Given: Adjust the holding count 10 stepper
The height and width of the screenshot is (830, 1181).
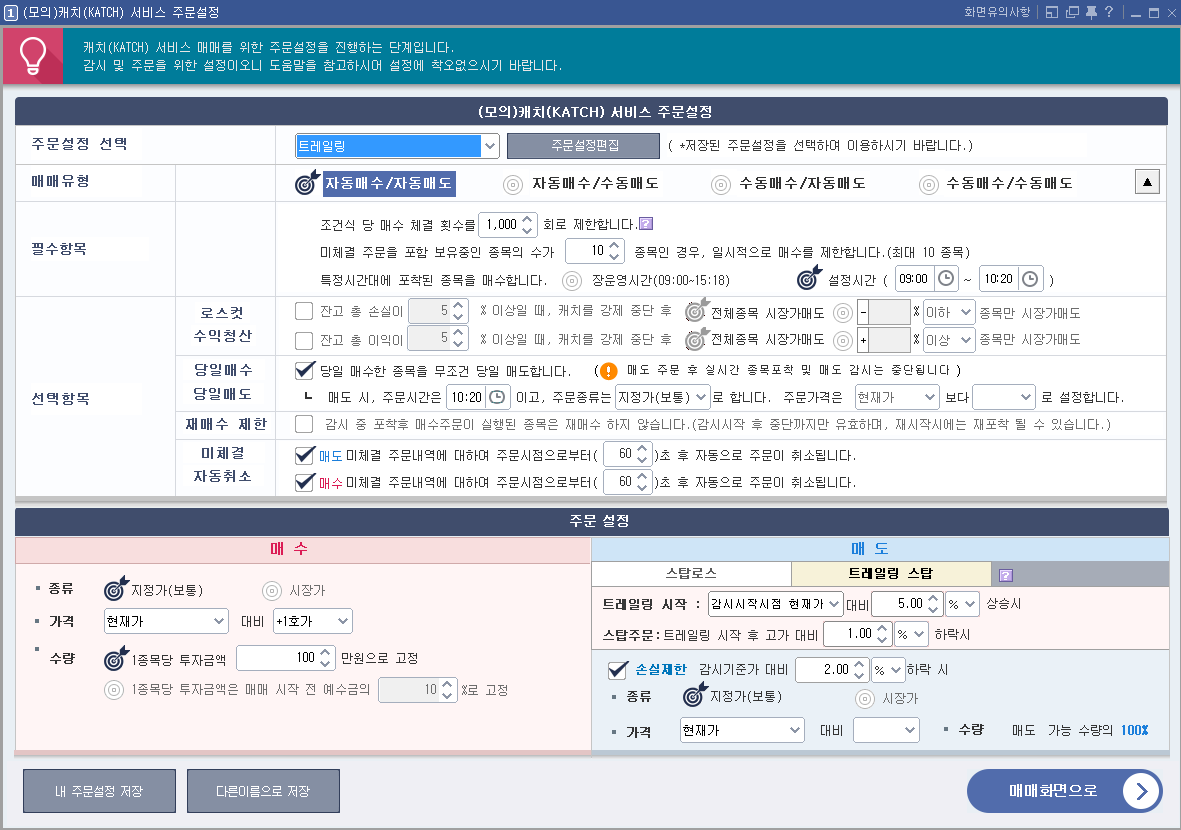Looking at the screenshot, I should coord(615,252).
